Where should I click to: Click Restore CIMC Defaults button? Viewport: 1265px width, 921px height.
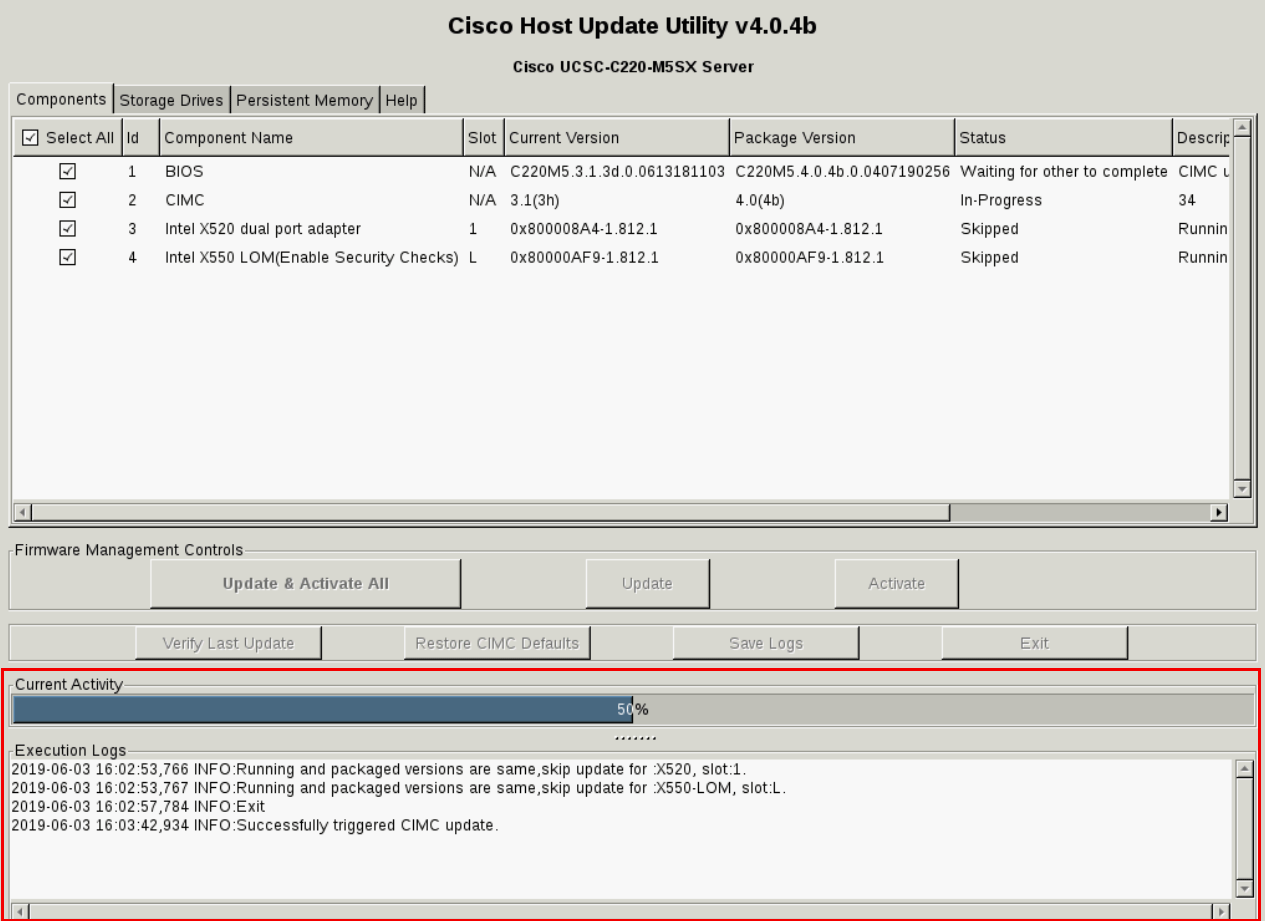pos(497,643)
